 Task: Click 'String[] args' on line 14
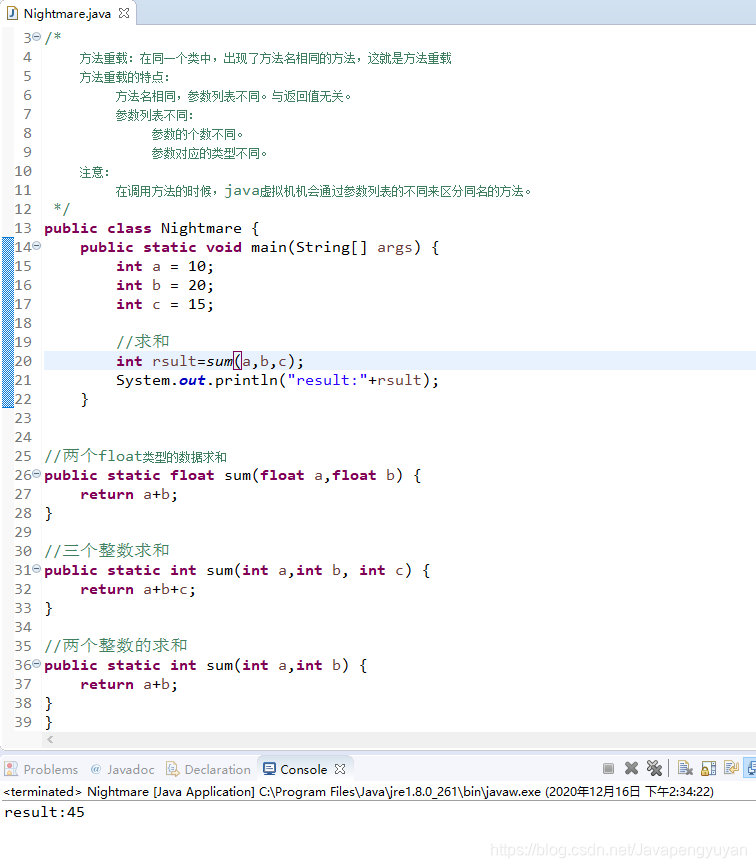coord(354,247)
